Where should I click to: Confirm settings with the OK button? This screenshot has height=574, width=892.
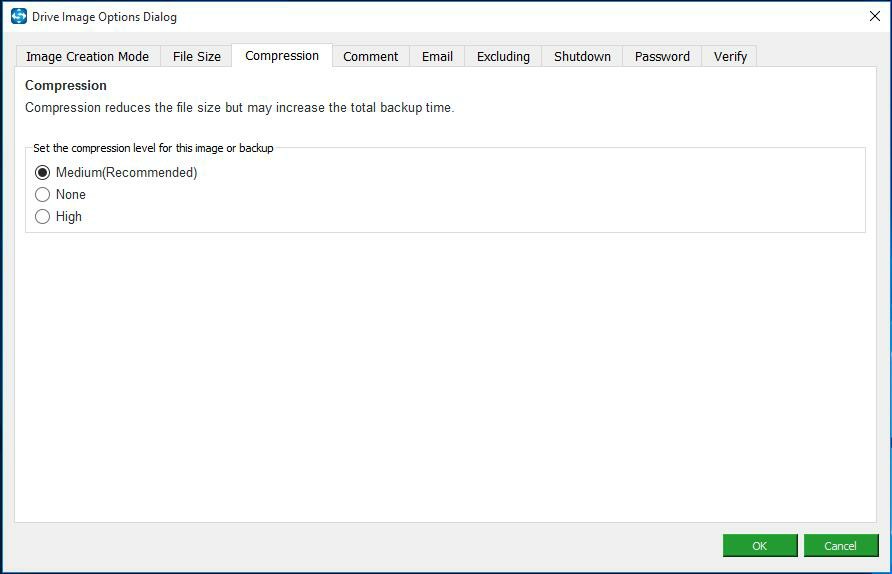click(x=760, y=546)
